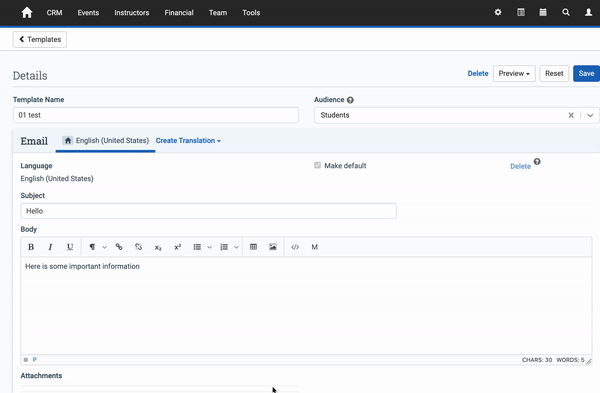The width and height of the screenshot is (600, 393).
Task: Open the user profile icon
Action: point(589,12)
